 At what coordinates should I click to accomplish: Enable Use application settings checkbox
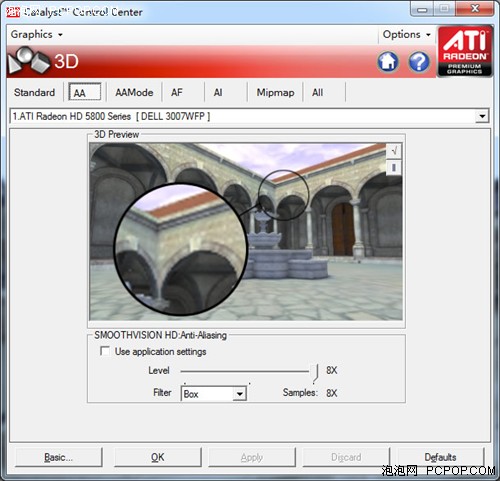pos(105,351)
